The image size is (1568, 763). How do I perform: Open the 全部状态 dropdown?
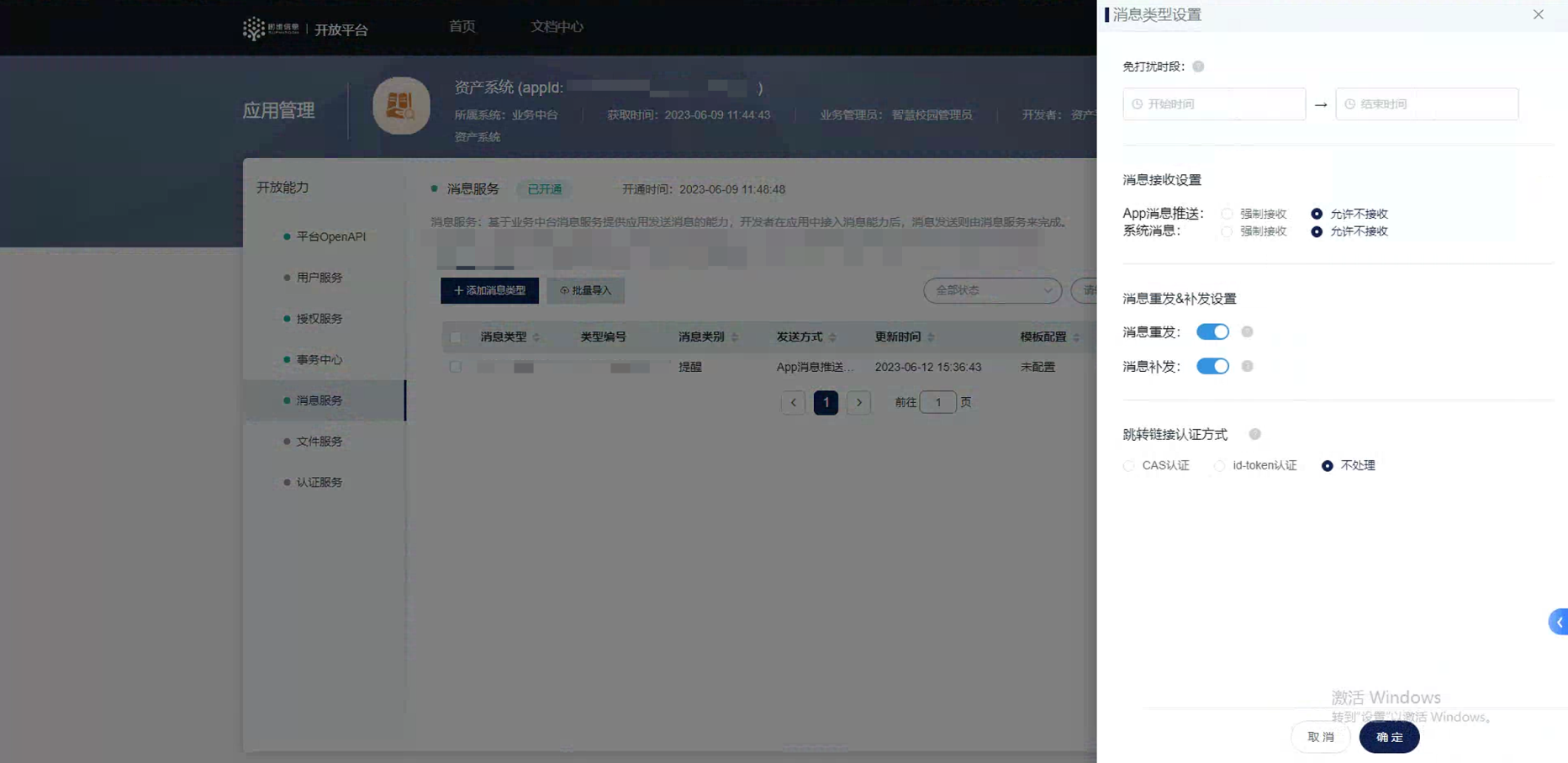point(992,290)
